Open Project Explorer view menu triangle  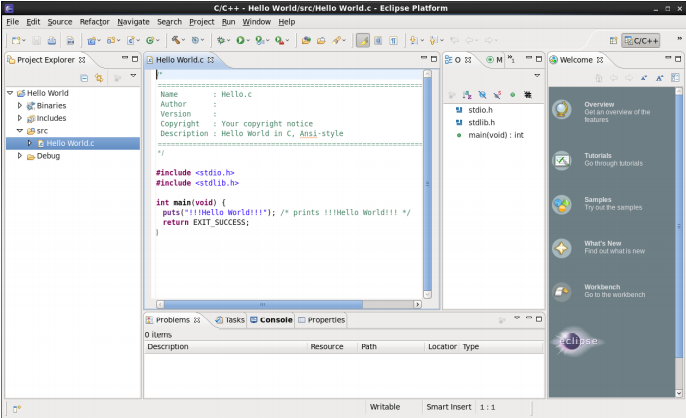pyautogui.click(x=133, y=76)
